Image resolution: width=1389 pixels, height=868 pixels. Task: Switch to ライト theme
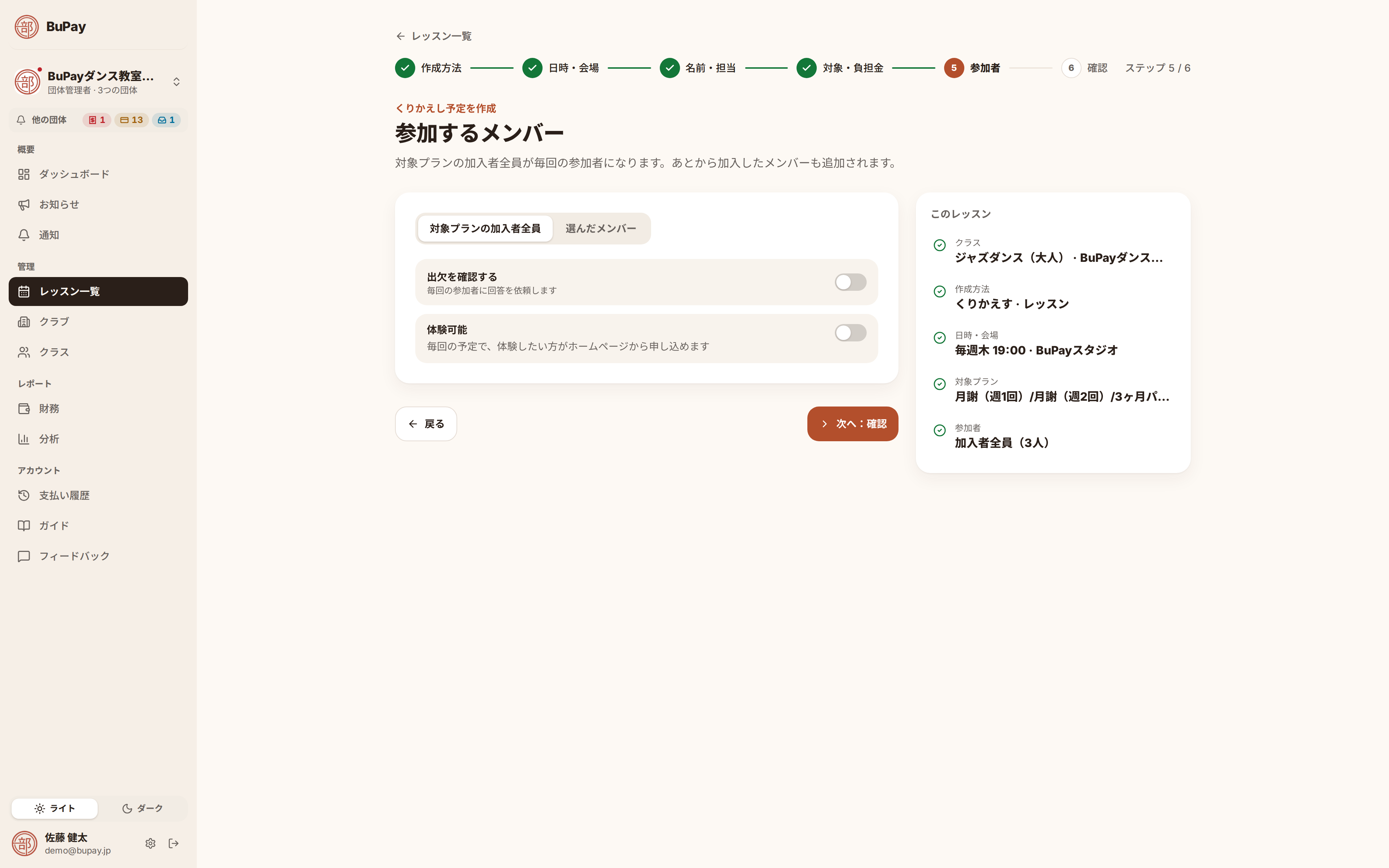(x=55, y=808)
